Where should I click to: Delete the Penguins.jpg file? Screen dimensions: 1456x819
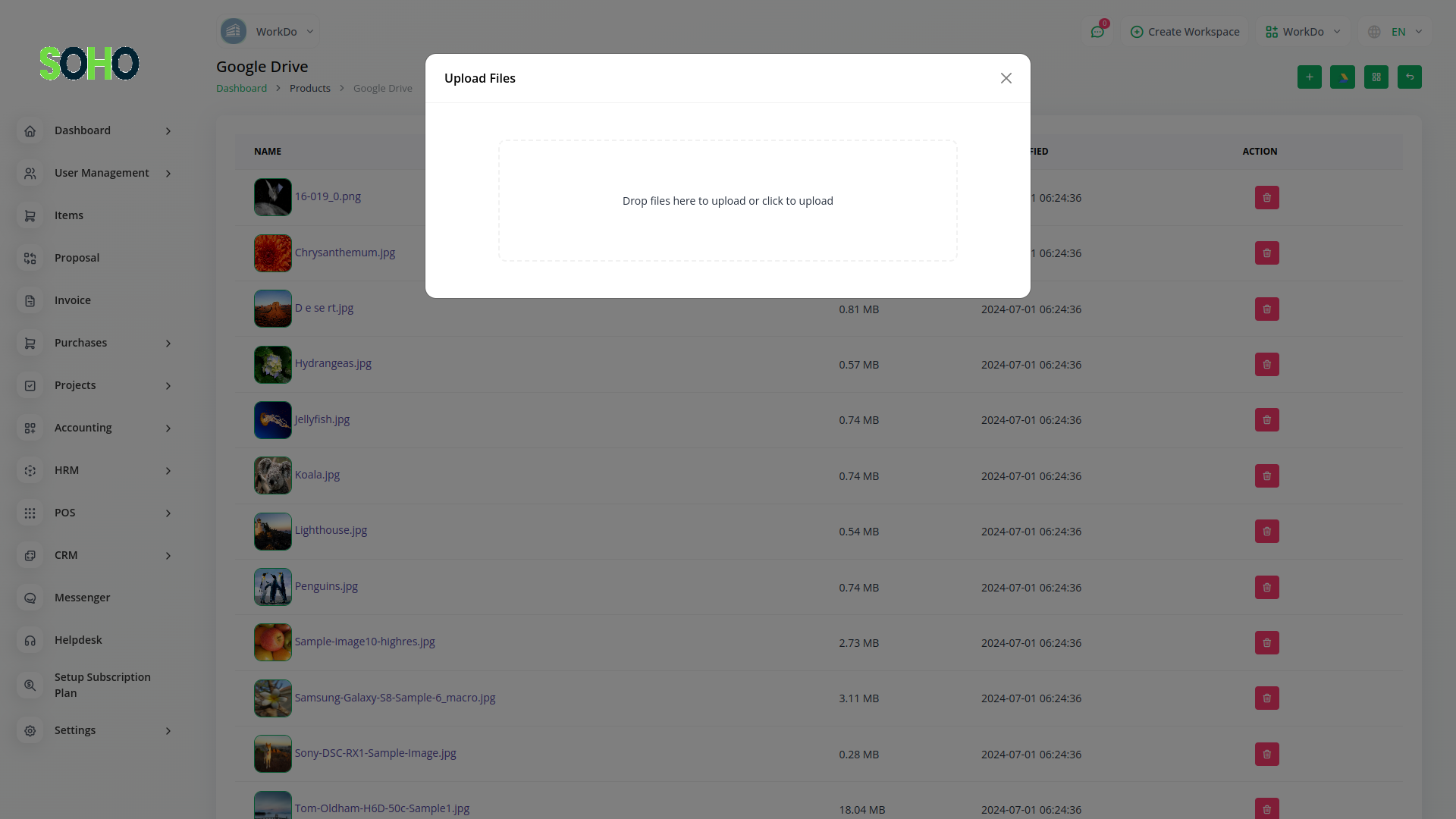click(1266, 588)
